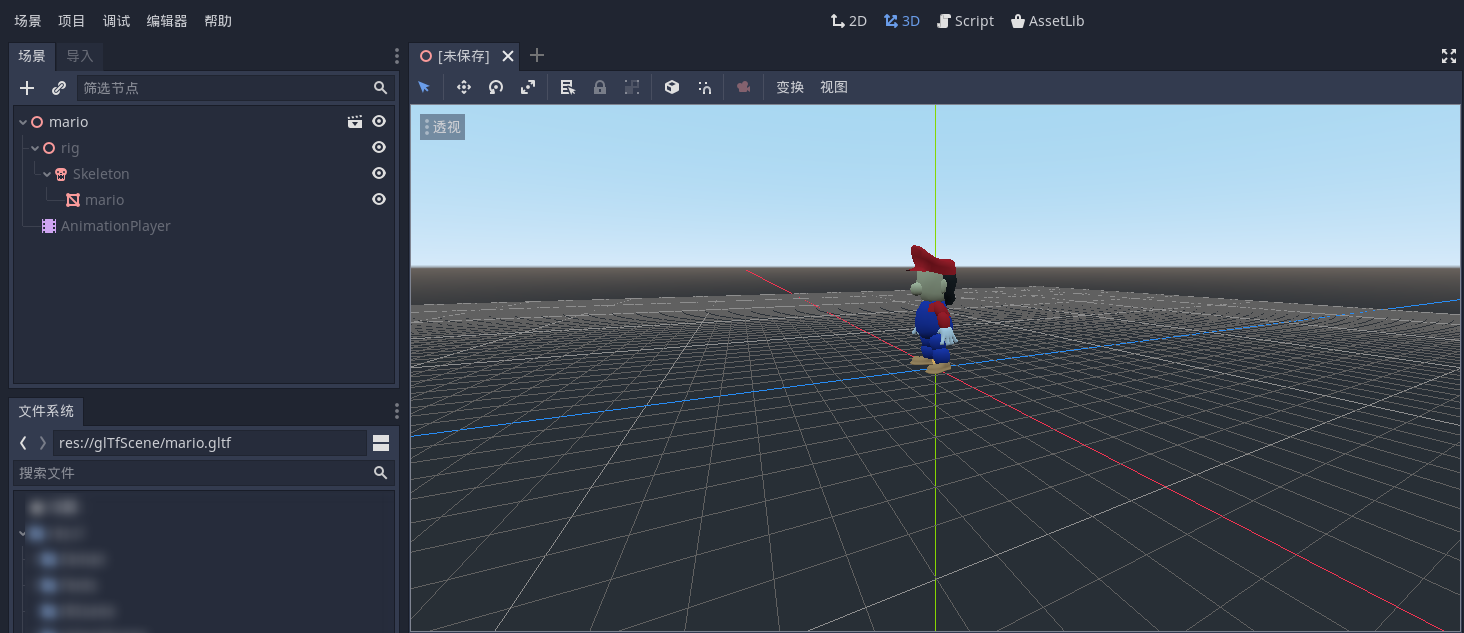Click the lock selected node icon

point(600,87)
